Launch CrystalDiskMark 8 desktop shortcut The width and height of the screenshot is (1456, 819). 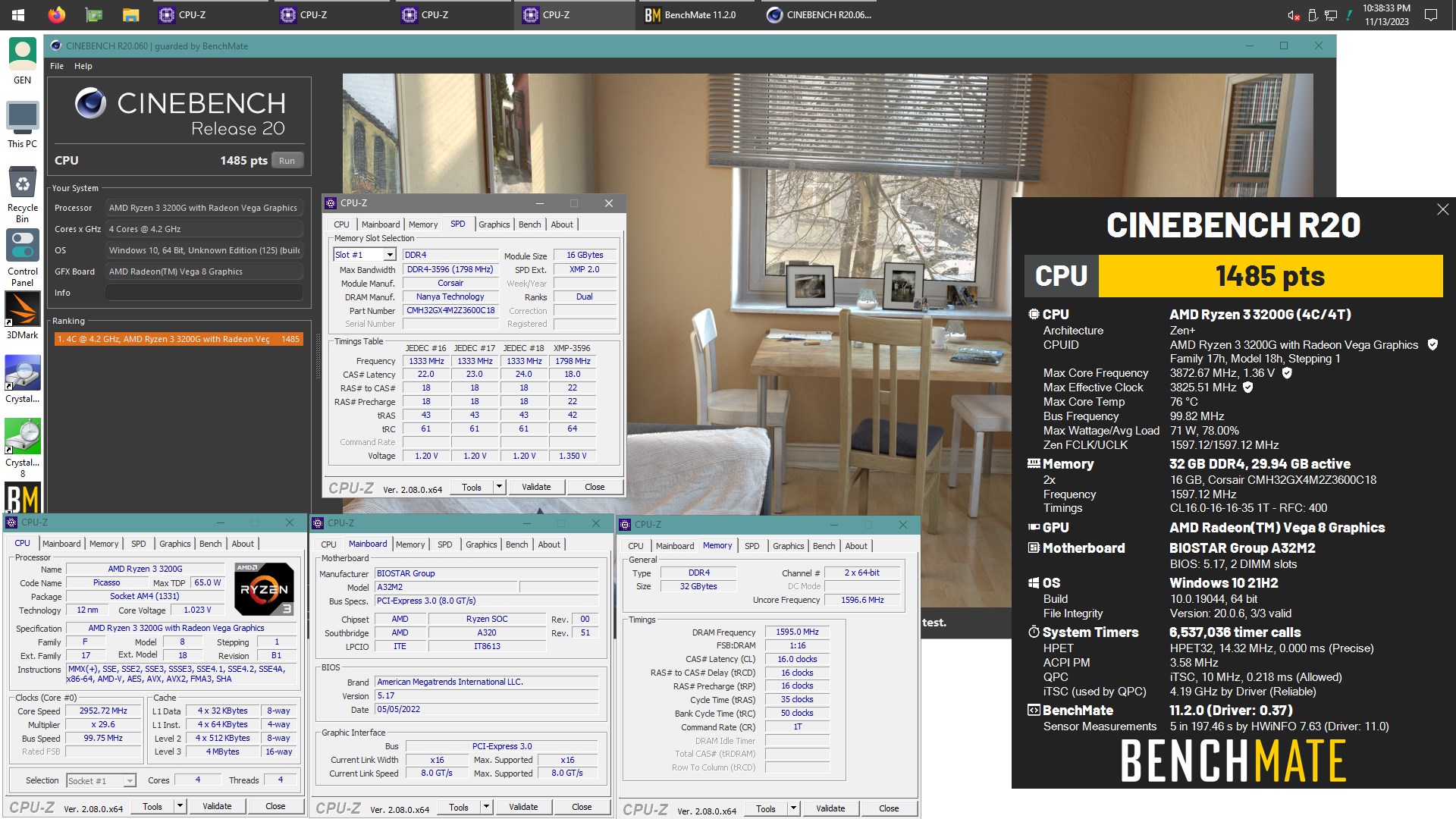(x=22, y=448)
